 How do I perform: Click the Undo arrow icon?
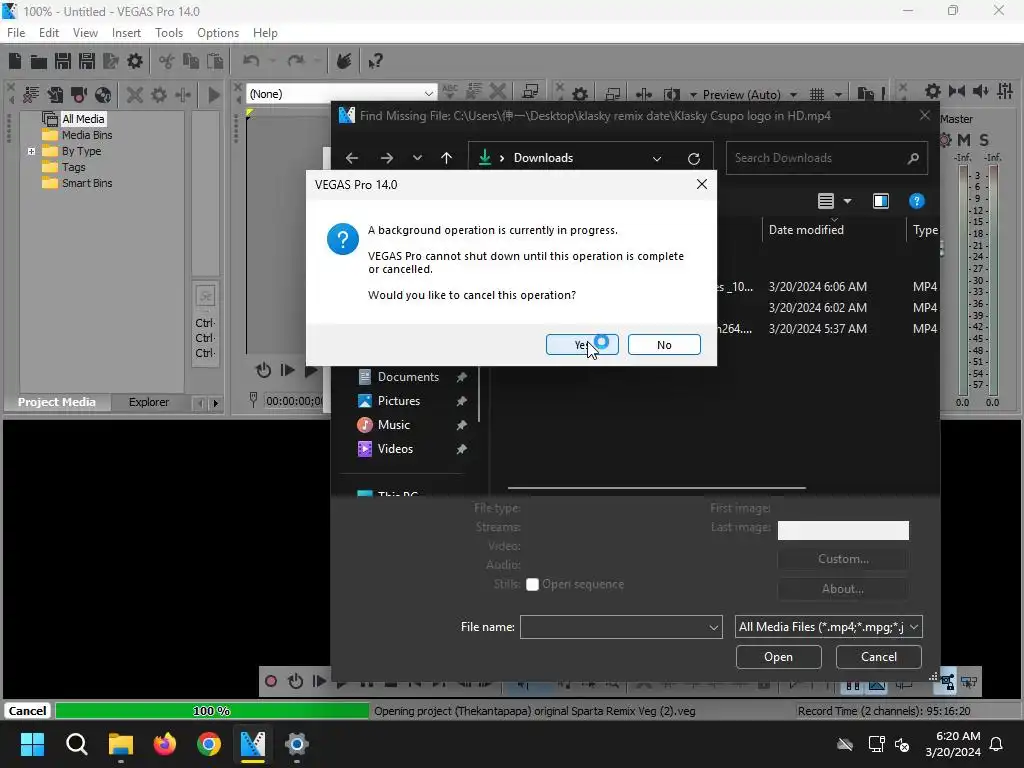pyautogui.click(x=251, y=61)
